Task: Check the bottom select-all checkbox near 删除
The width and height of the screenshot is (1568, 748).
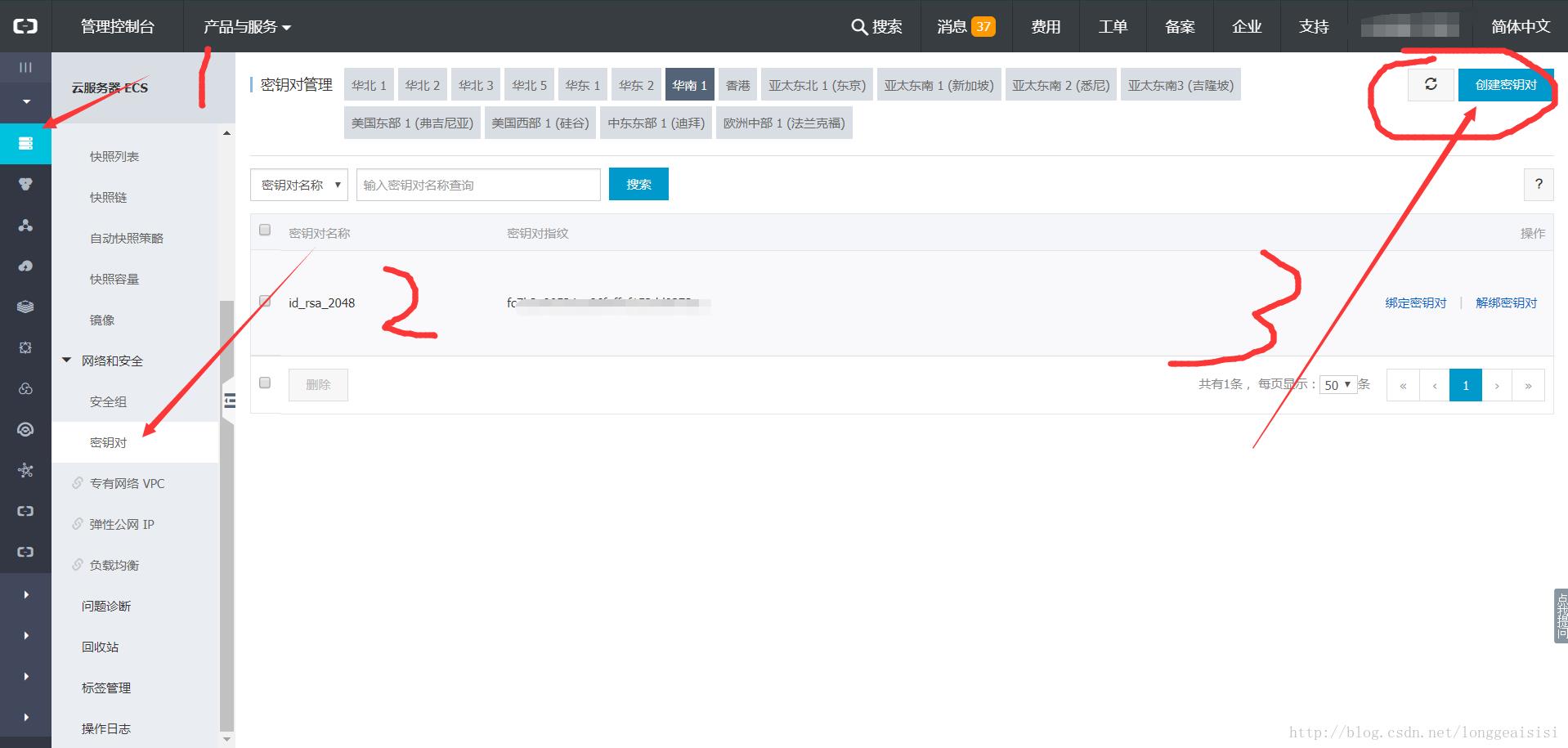Action: (x=265, y=383)
